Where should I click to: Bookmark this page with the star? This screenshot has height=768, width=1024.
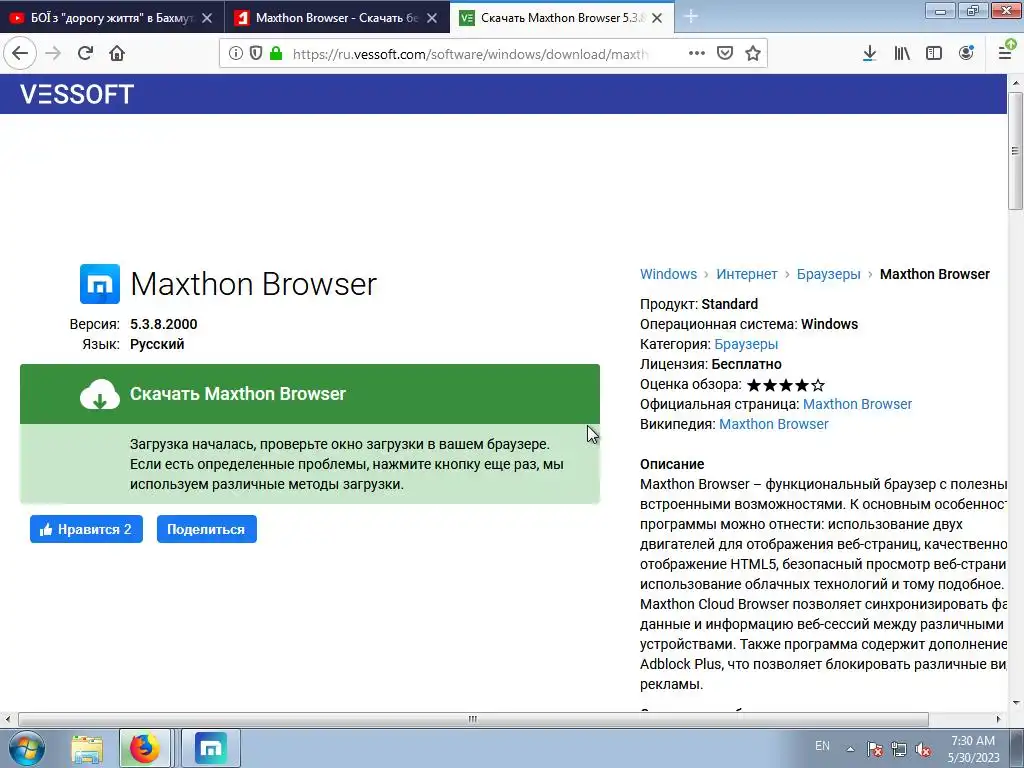point(753,54)
